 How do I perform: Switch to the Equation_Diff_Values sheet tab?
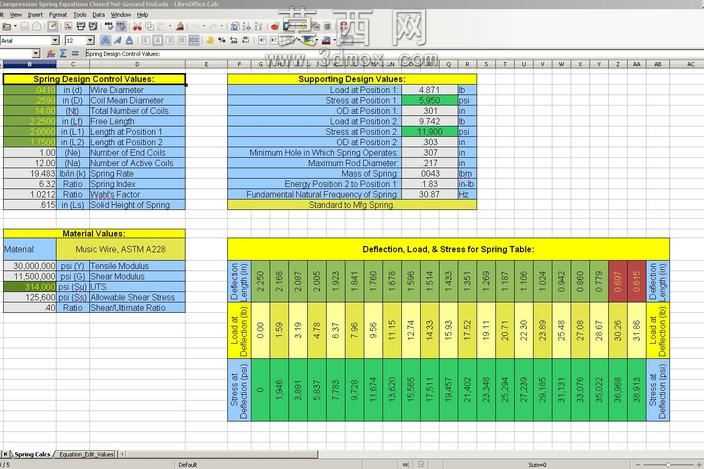click(x=87, y=454)
